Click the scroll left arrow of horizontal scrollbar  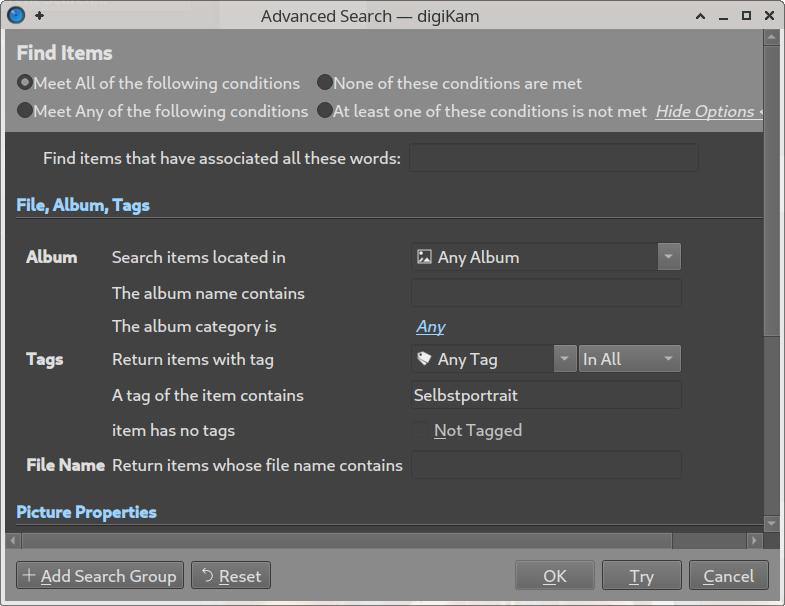[14, 540]
